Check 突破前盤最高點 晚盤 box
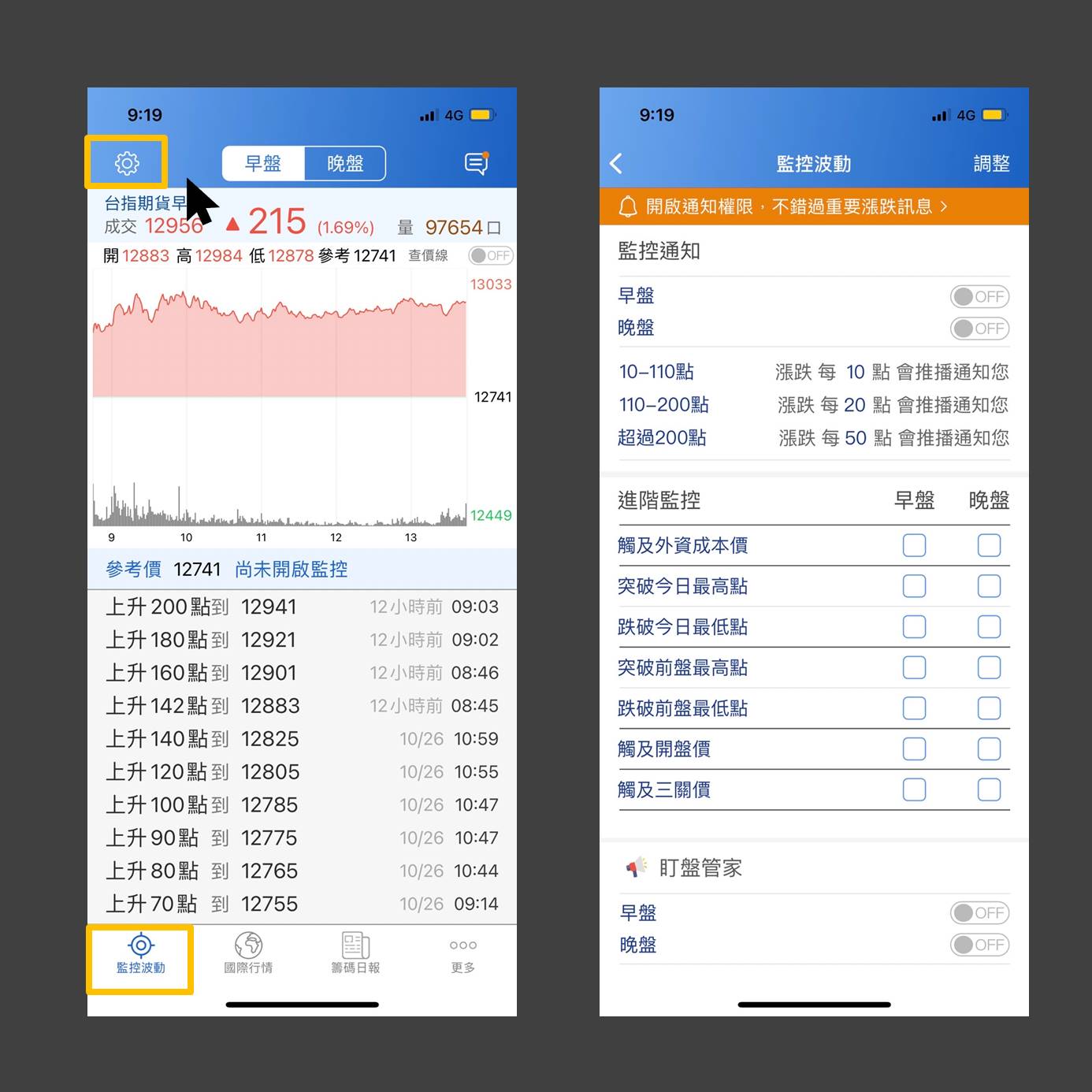This screenshot has height=1092, width=1092. 989,668
